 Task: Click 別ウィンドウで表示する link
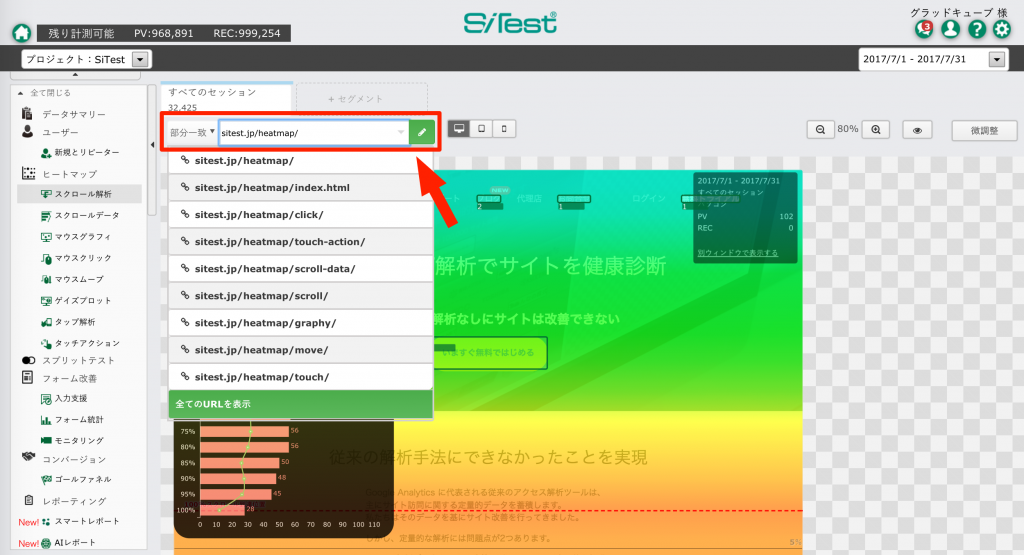pos(737,253)
